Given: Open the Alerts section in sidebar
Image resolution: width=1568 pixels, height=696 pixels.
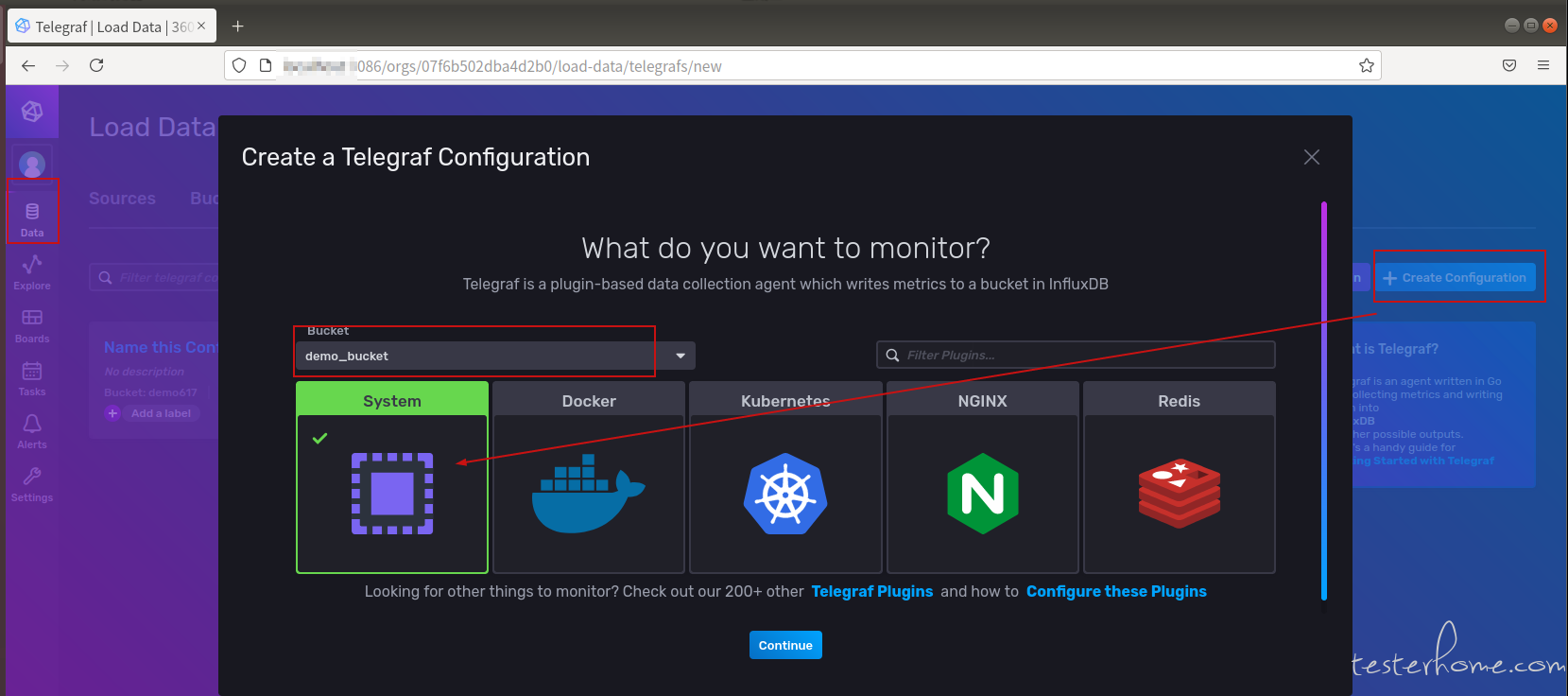Looking at the screenshot, I should [x=32, y=430].
